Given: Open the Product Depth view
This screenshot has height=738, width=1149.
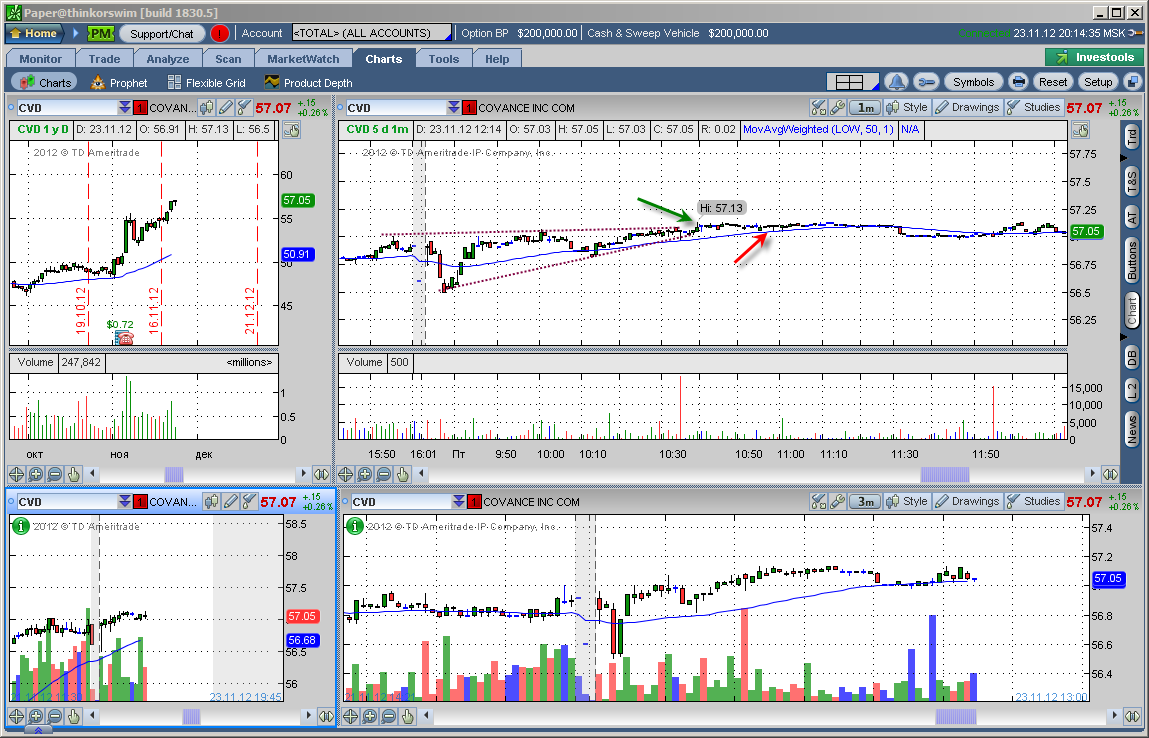Looking at the screenshot, I should coord(309,83).
